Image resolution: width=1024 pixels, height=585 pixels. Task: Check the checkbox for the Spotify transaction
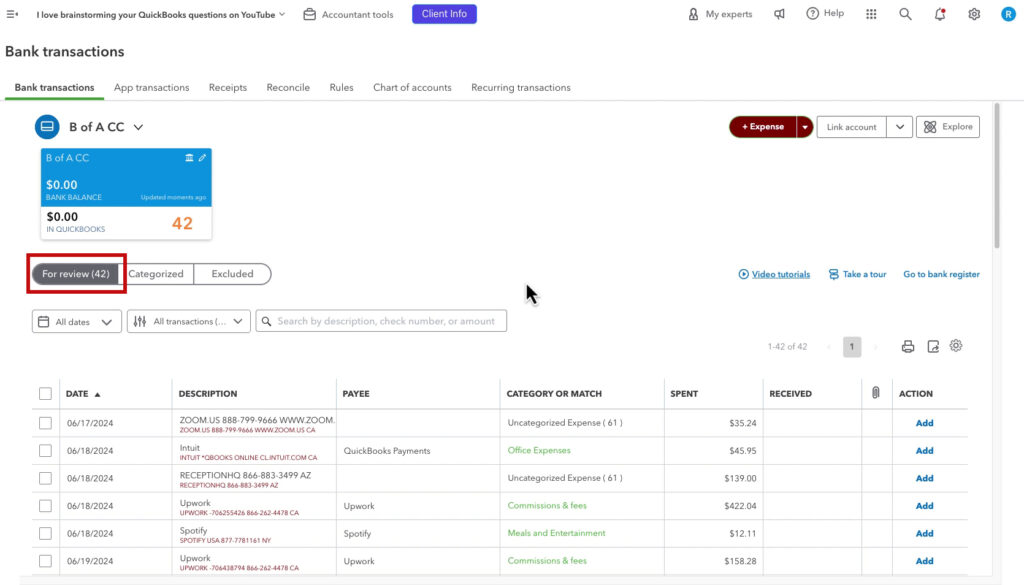coord(45,533)
